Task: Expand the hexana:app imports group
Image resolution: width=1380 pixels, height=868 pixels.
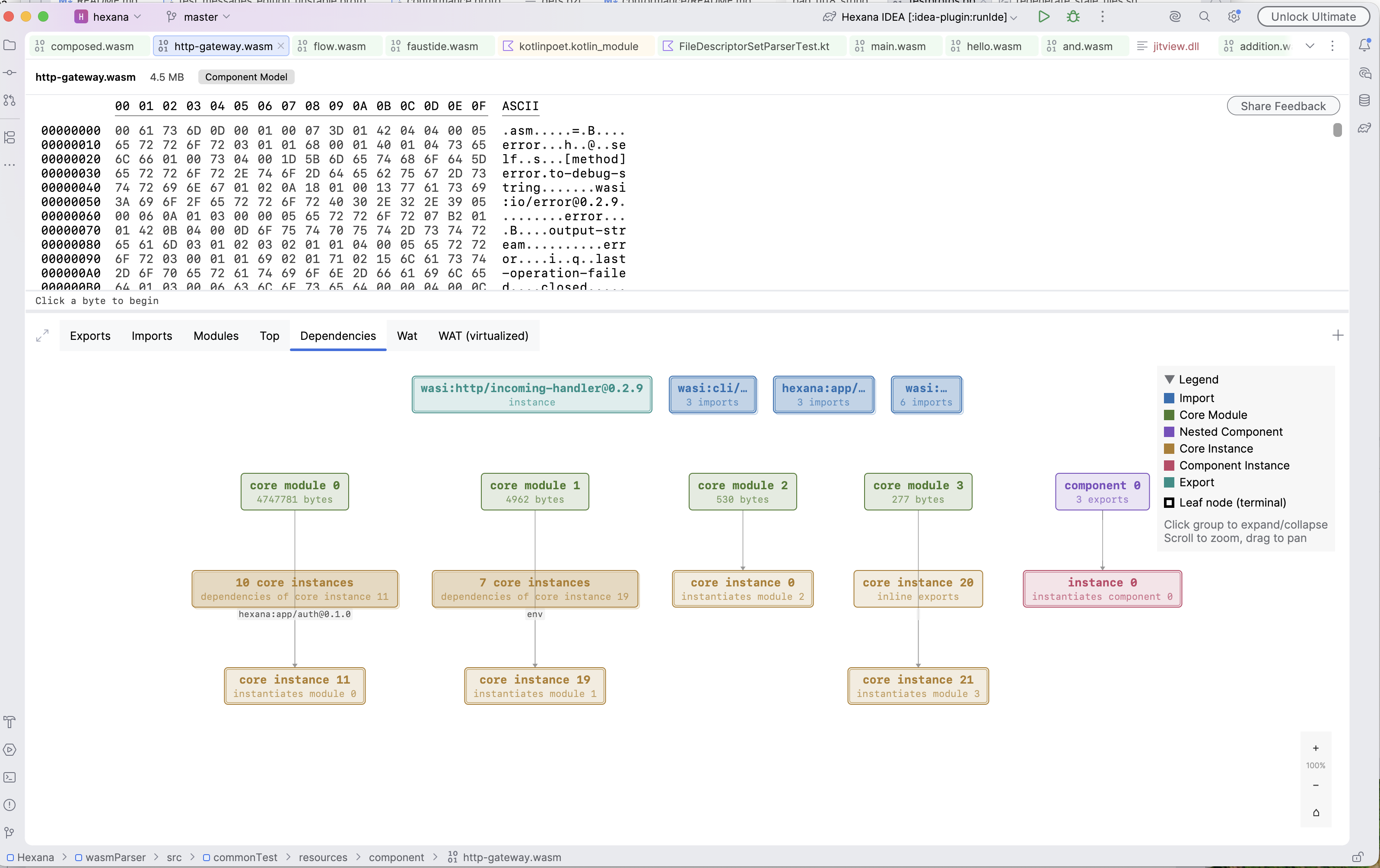Action: pyautogui.click(x=824, y=395)
